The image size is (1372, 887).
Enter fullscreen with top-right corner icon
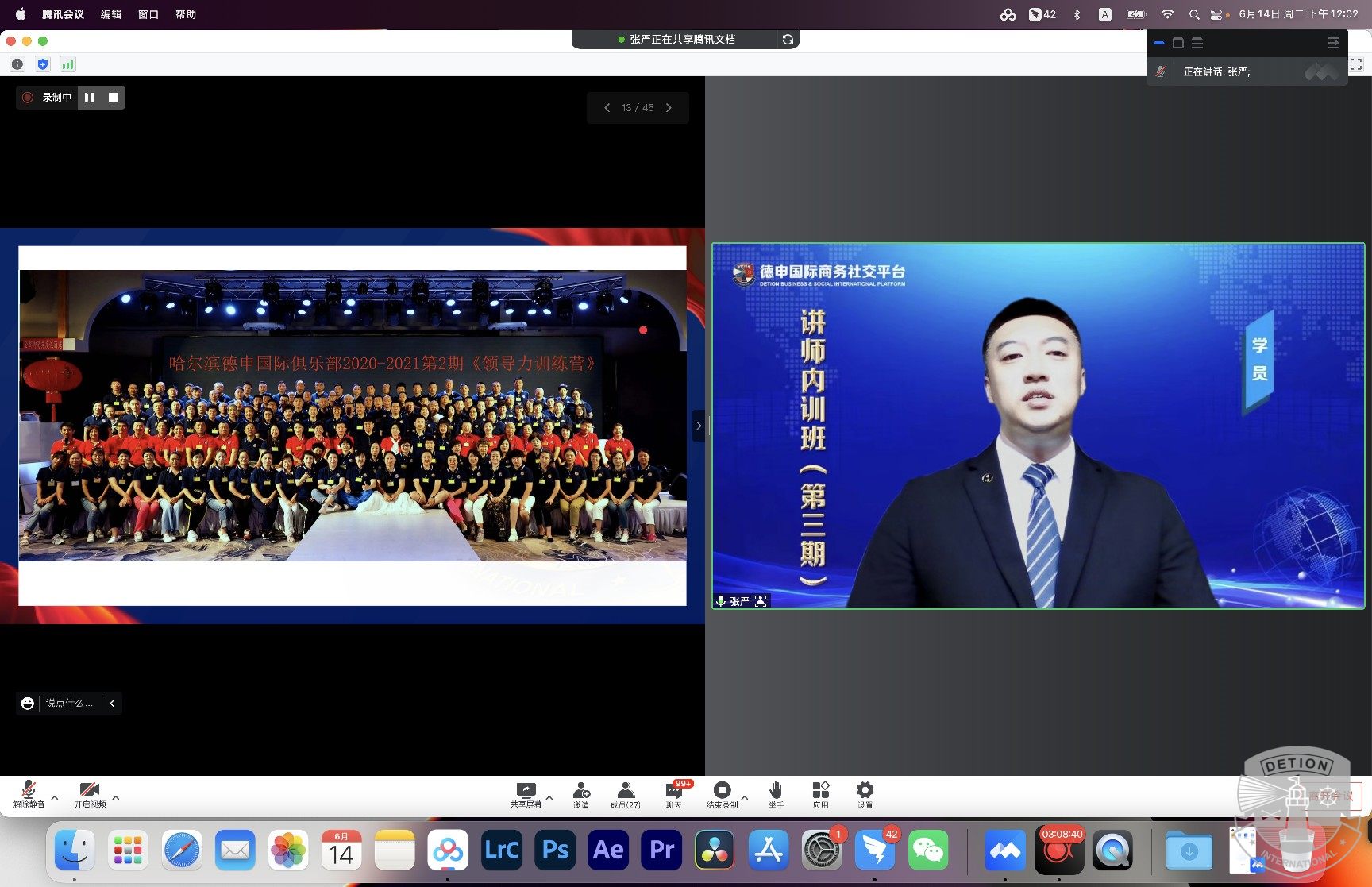[1356, 64]
